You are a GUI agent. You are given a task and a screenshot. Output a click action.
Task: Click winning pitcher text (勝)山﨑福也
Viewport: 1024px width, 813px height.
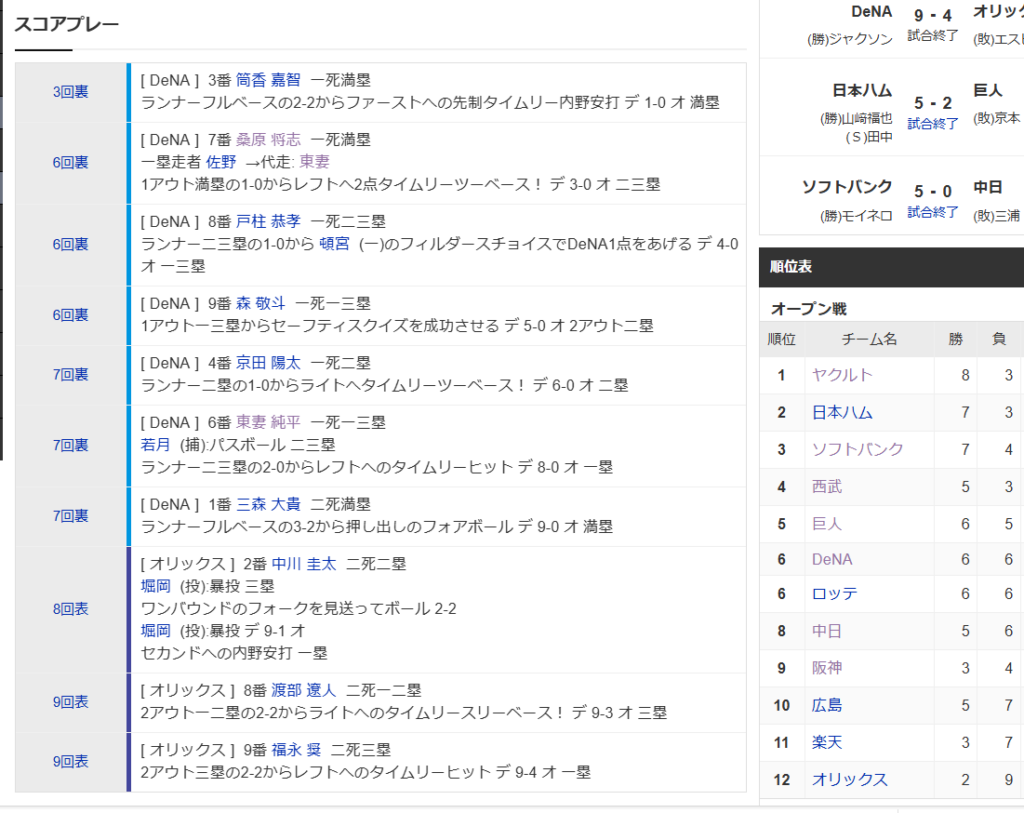click(856, 118)
